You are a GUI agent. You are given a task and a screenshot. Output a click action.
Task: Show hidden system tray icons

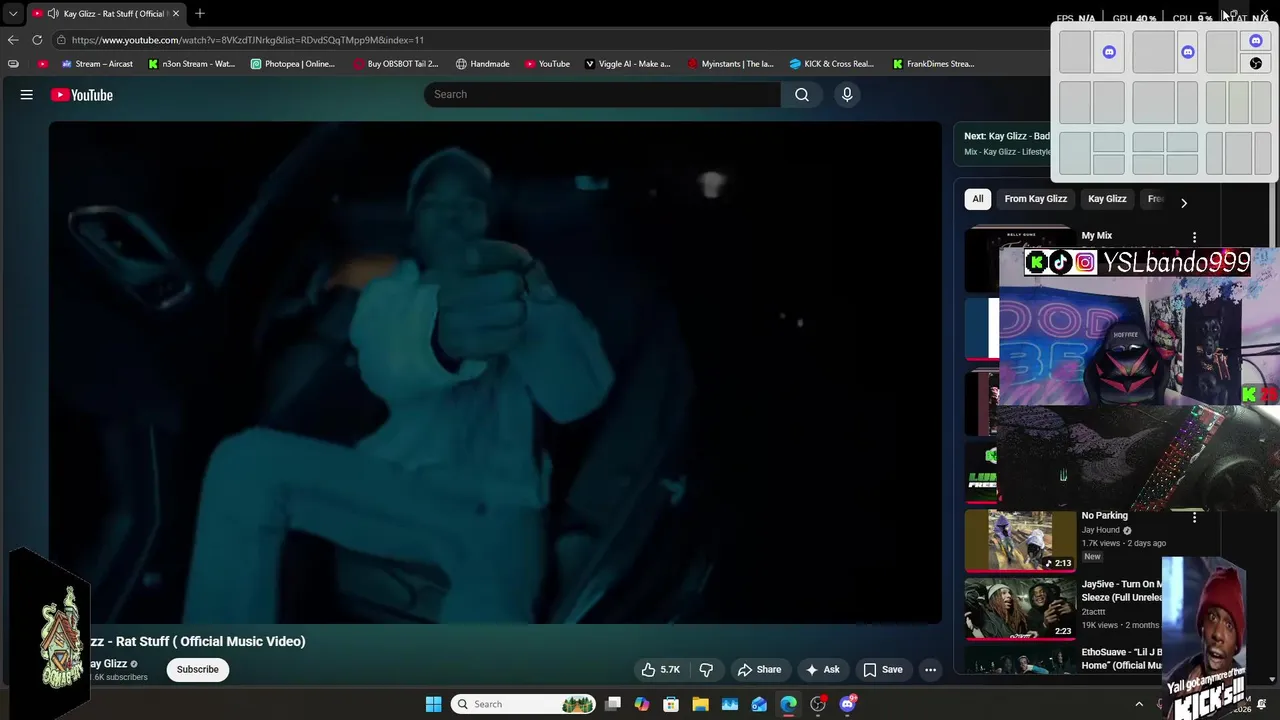click(x=1139, y=704)
